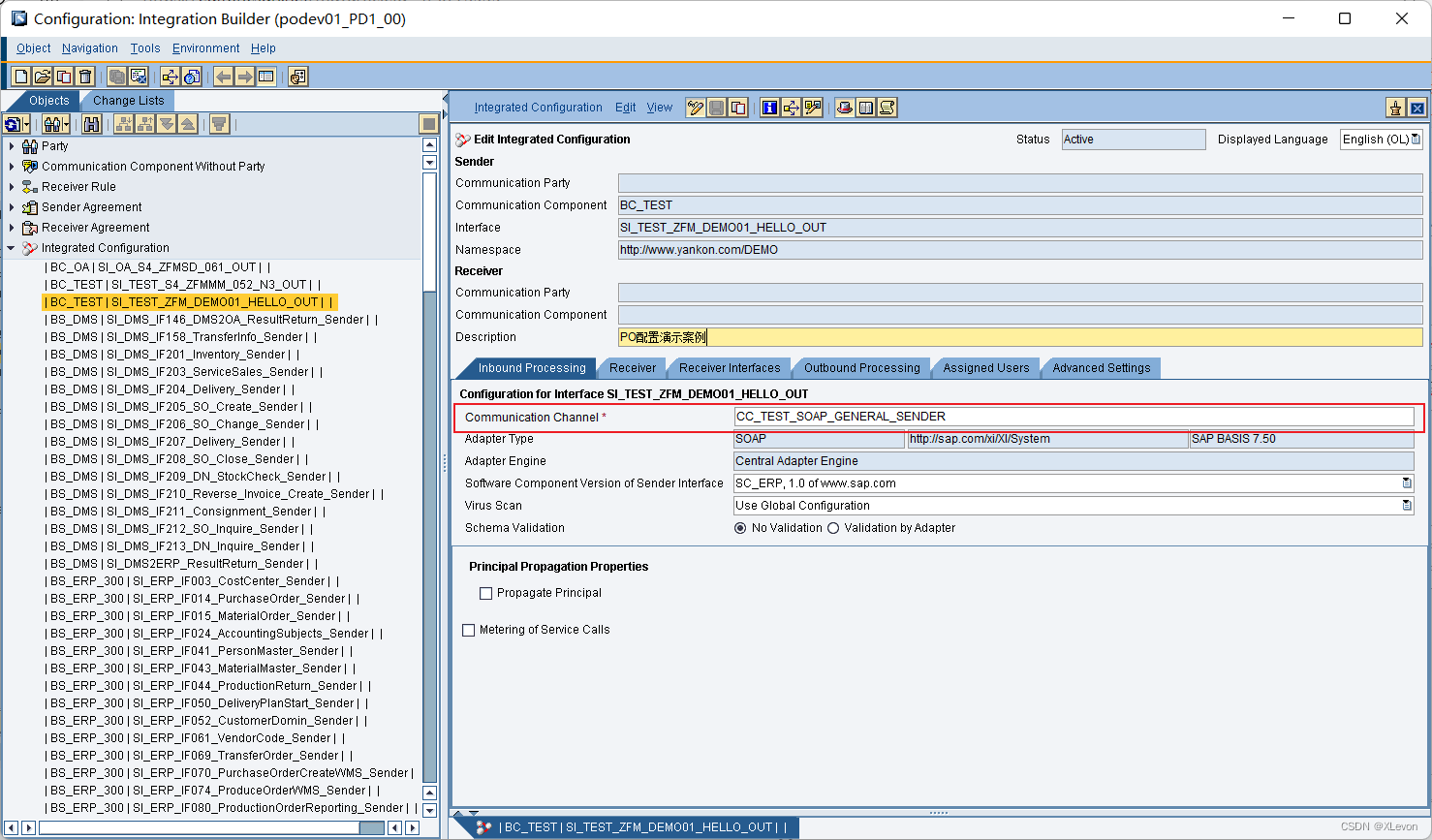Switch to the Receiver tab
Viewport: 1432px width, 840px height.
[x=632, y=368]
